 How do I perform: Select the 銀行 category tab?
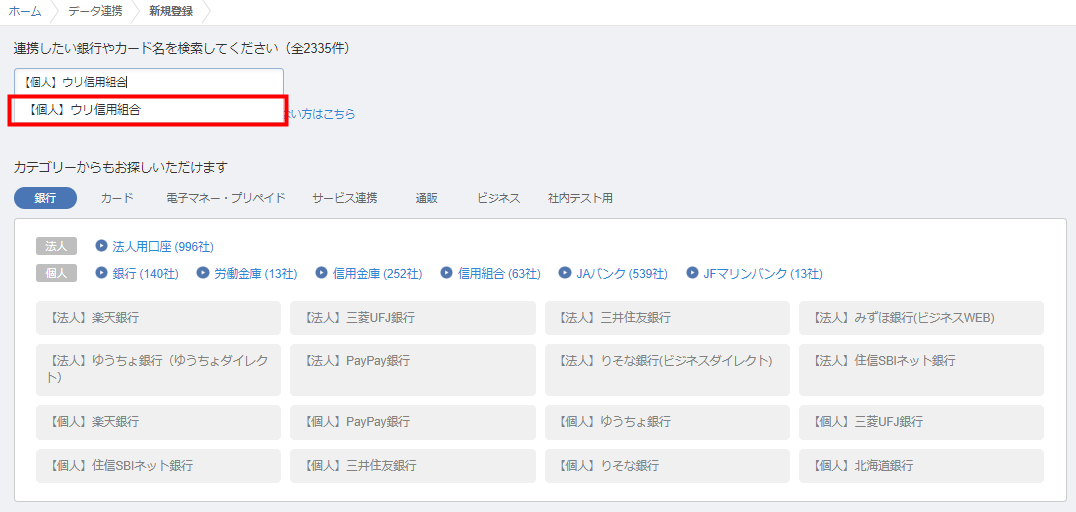pos(45,198)
